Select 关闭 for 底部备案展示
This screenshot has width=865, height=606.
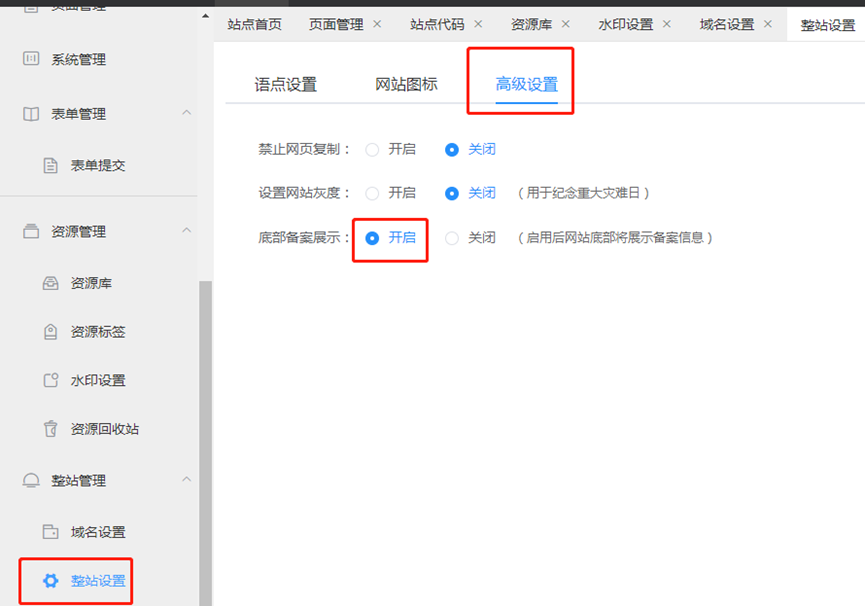pyautogui.click(x=452, y=238)
